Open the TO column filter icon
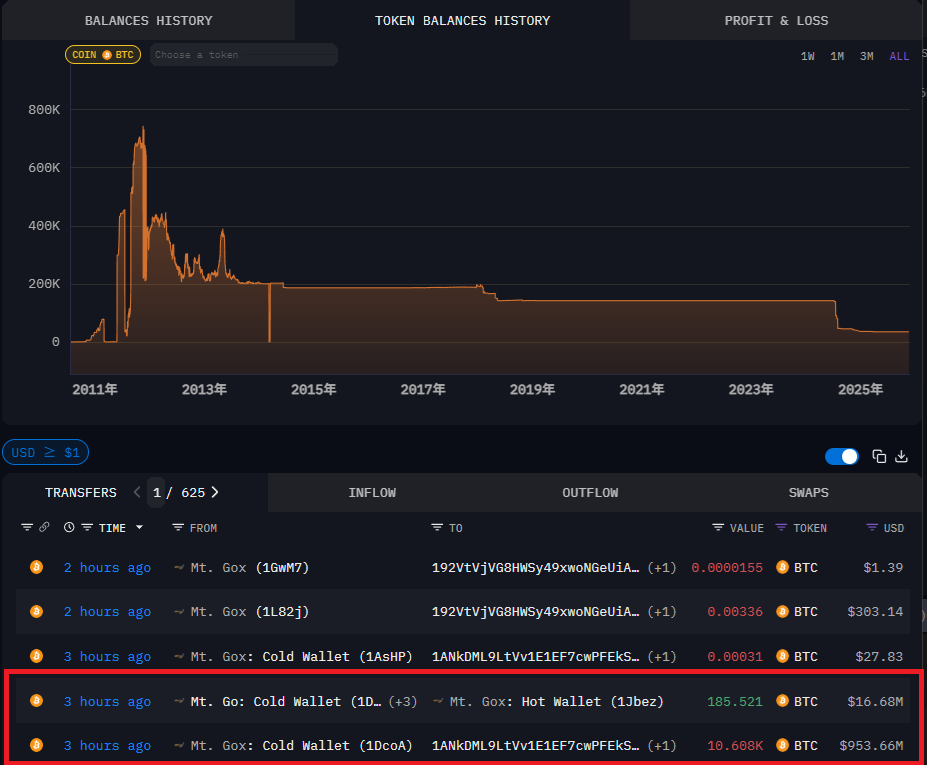Viewport: 927px width, 765px height. (437, 527)
